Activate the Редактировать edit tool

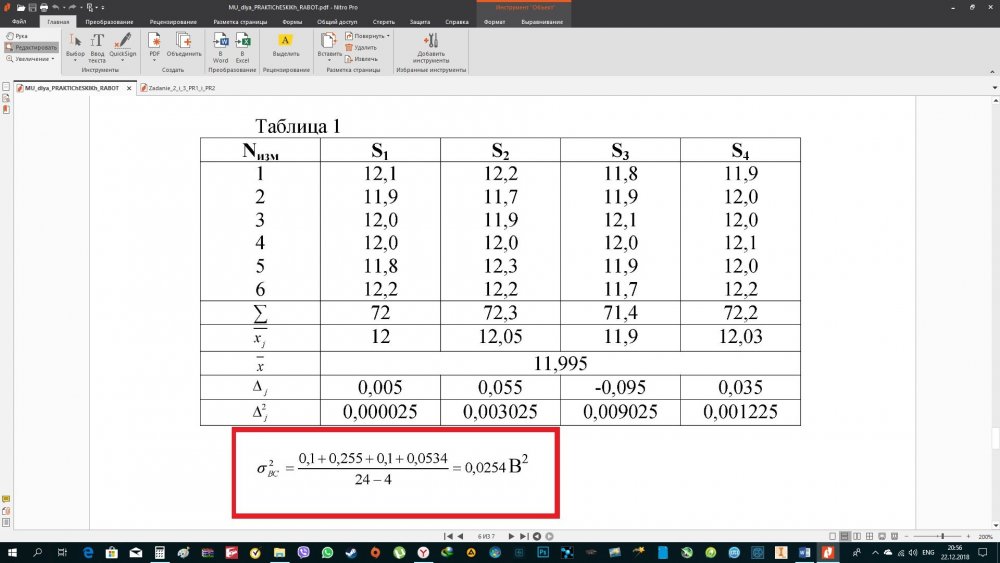click(x=31, y=47)
